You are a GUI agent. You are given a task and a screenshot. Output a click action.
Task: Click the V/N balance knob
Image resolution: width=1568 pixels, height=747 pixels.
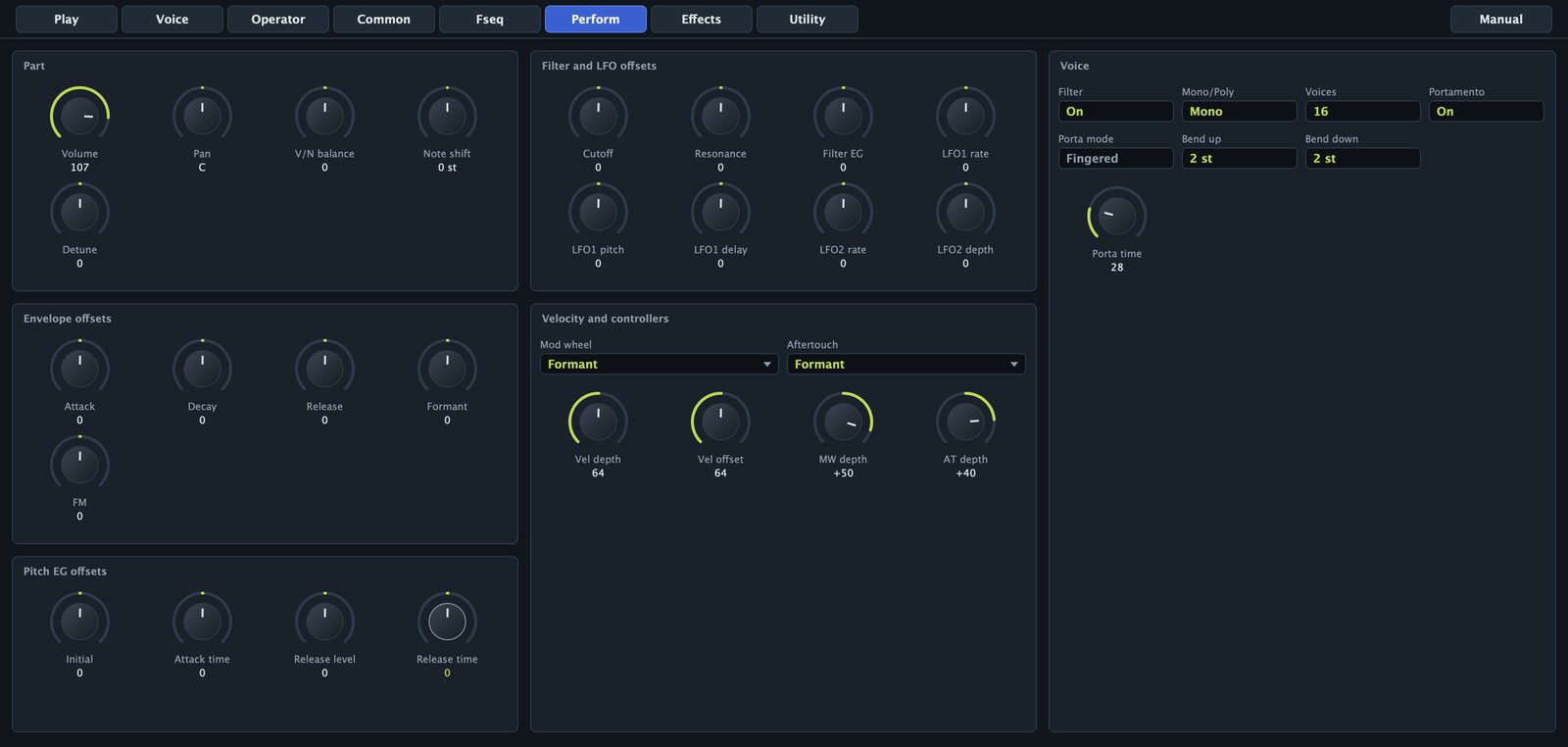324,116
